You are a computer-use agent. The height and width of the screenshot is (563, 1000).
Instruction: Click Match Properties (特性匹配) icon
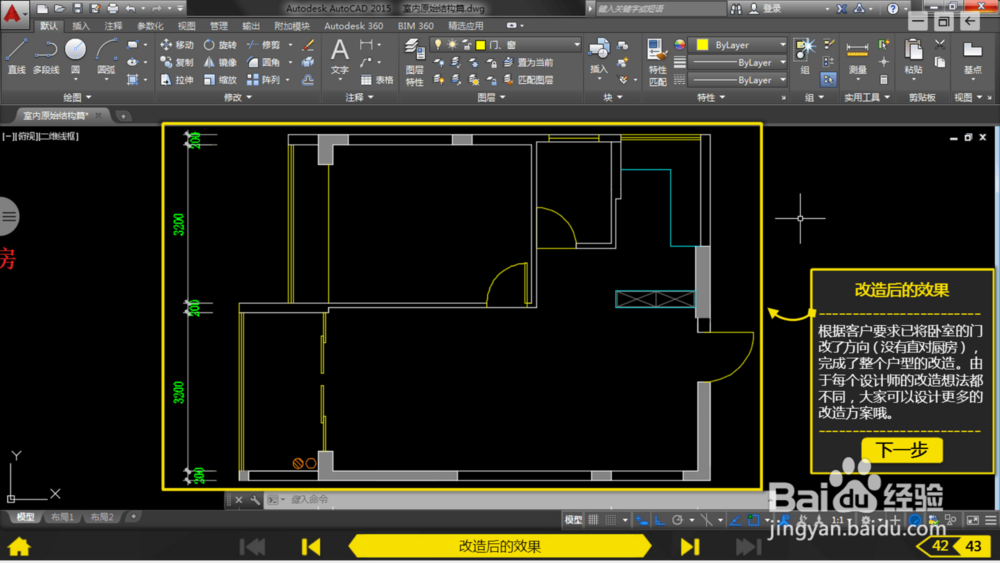coord(657,62)
